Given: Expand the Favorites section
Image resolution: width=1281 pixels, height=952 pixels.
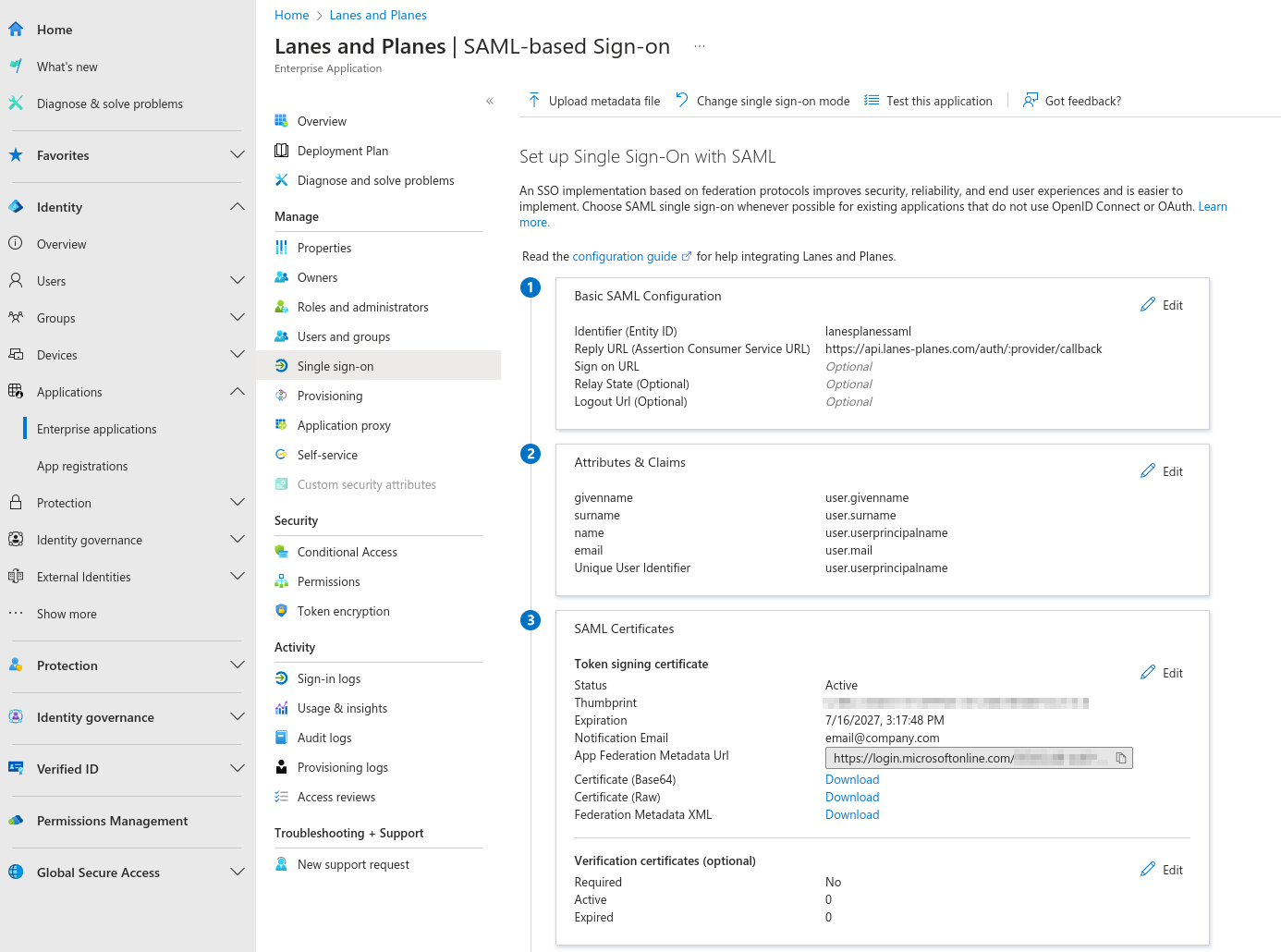Looking at the screenshot, I should [238, 155].
